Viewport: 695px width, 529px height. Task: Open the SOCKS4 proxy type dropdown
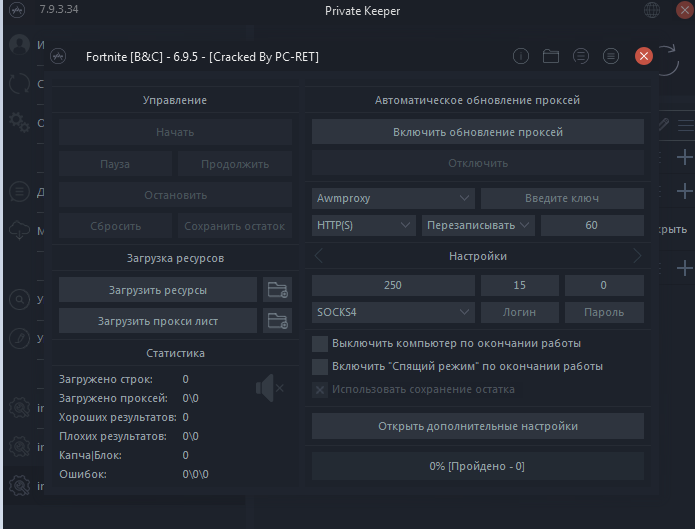(393, 312)
